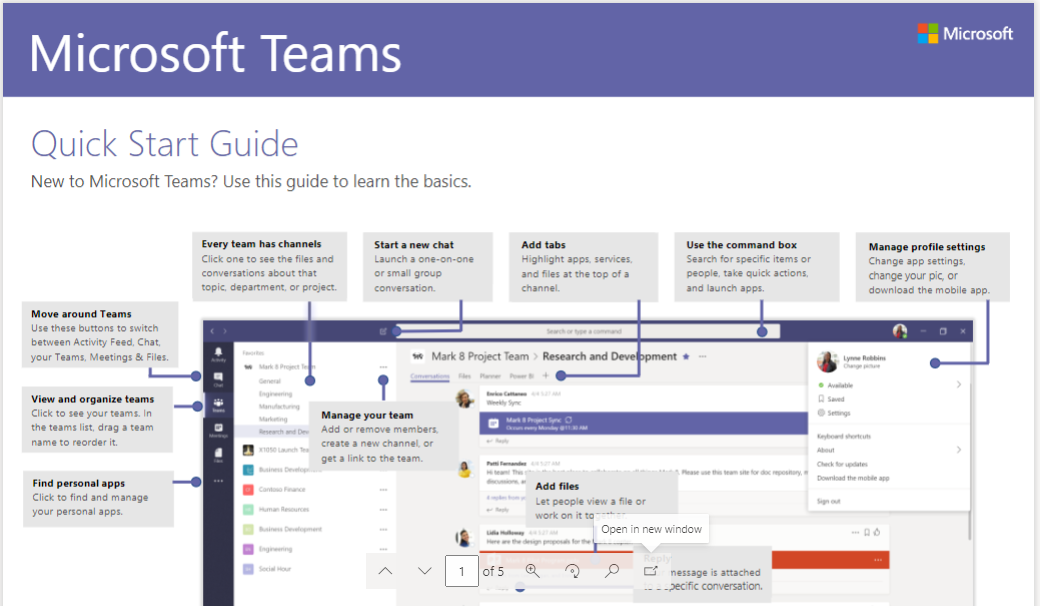Open the Contoso Finance team

[281, 489]
